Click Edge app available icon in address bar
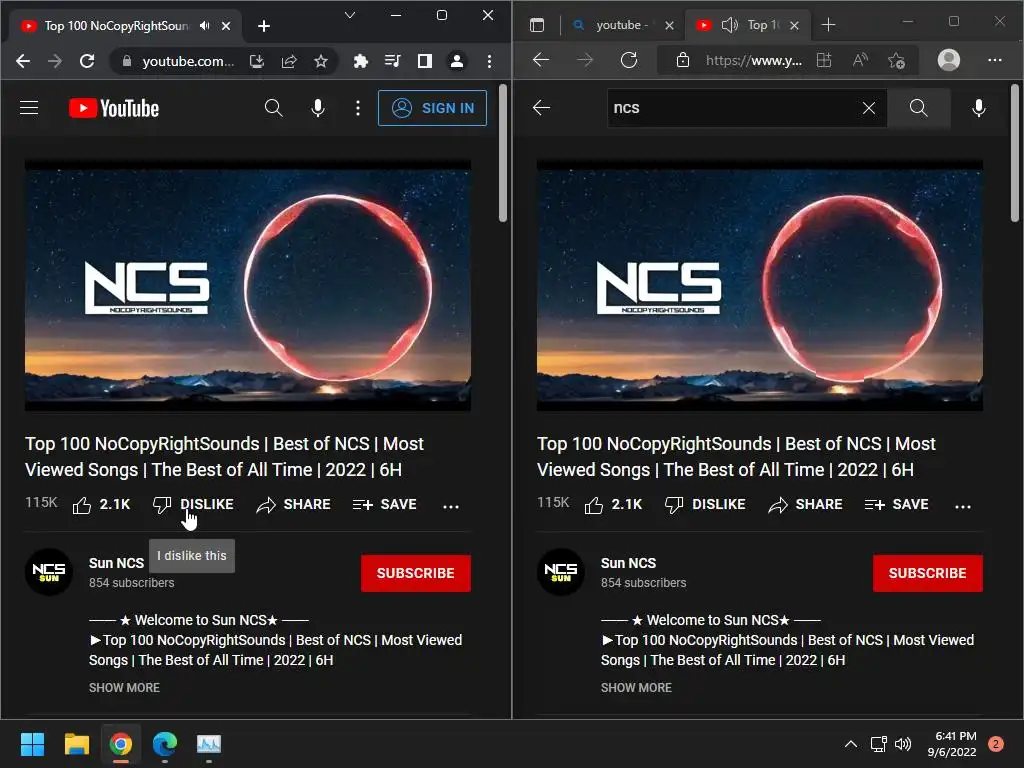1024x768 pixels. tap(824, 61)
